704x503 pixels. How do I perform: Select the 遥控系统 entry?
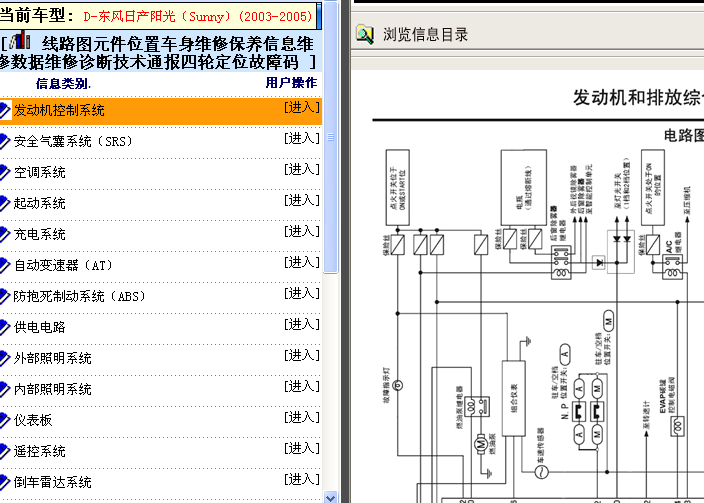click(x=40, y=451)
